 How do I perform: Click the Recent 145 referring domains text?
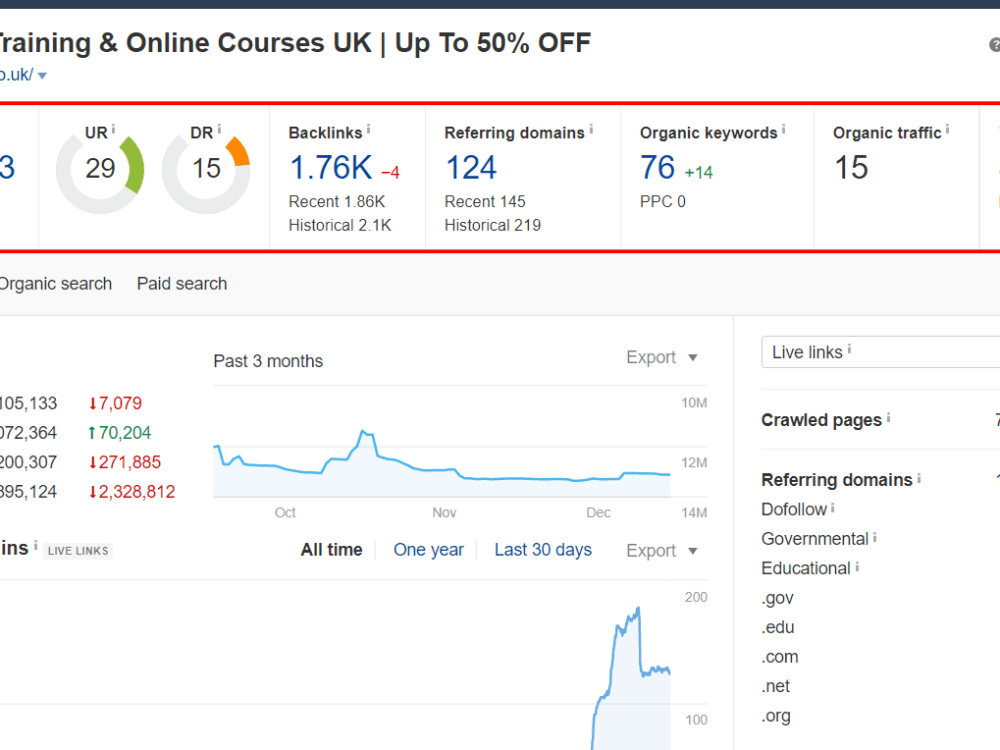click(485, 202)
